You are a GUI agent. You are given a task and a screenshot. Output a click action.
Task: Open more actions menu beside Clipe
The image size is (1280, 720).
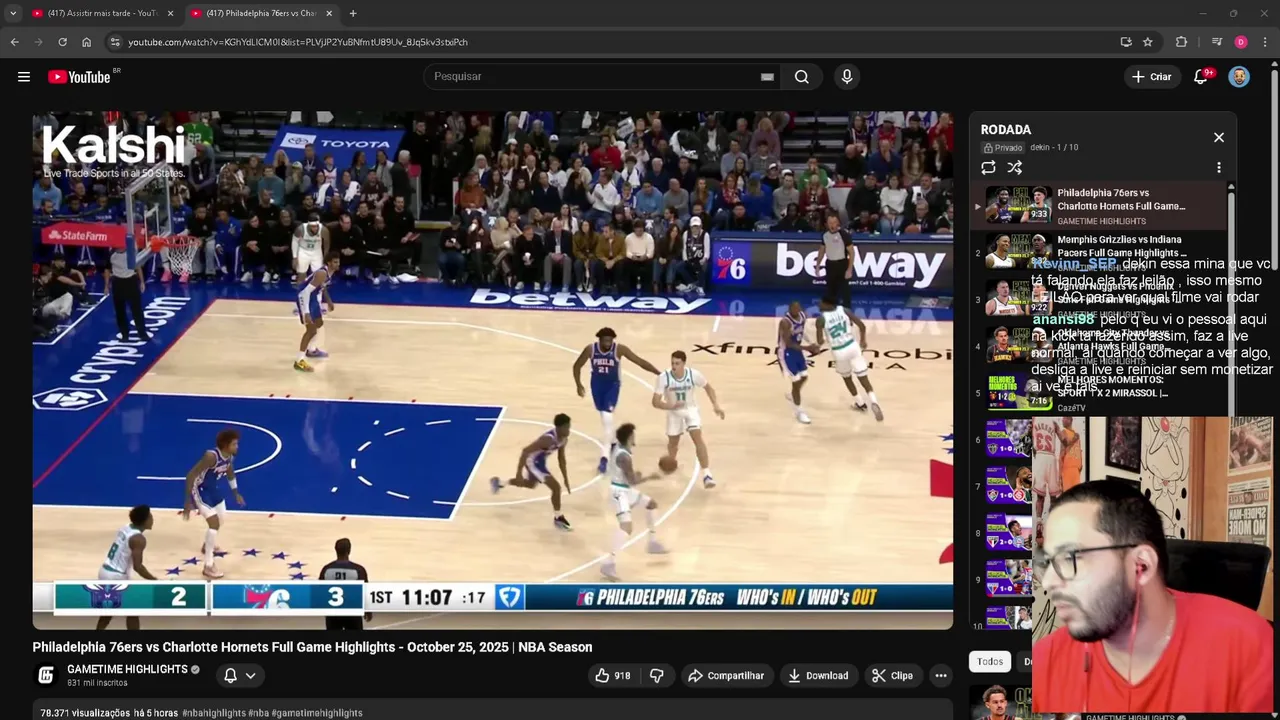point(941,676)
